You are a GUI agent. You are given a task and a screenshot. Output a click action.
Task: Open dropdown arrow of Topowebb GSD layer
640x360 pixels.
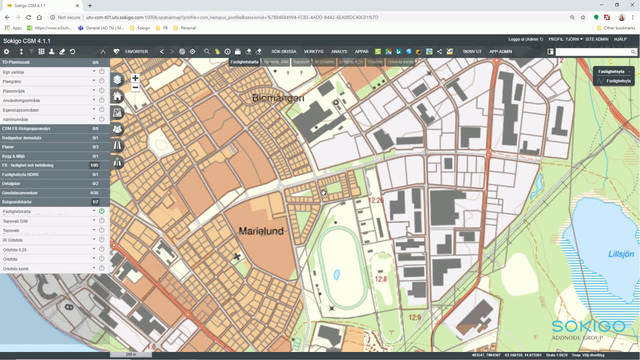click(94, 221)
